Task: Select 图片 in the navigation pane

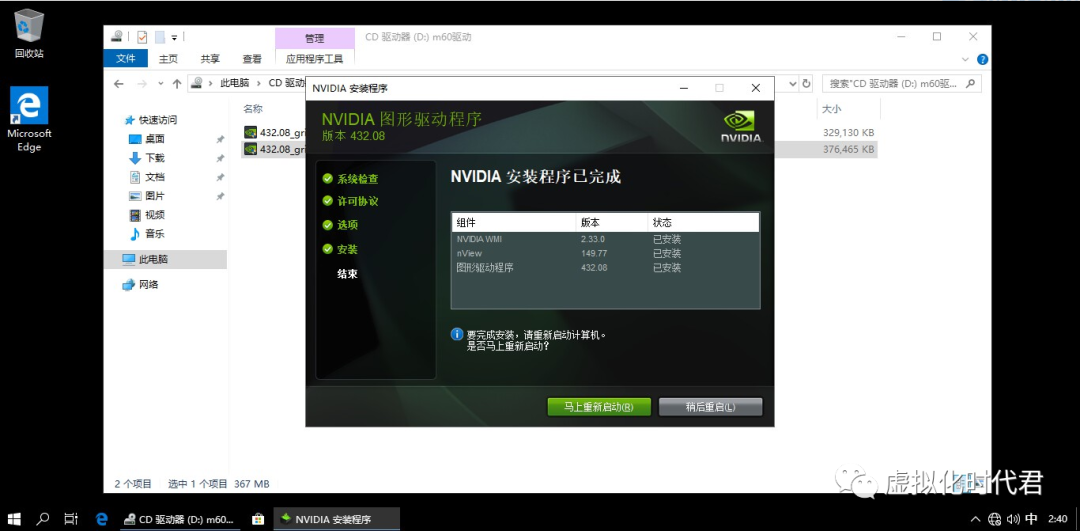Action: pyautogui.click(x=154, y=196)
